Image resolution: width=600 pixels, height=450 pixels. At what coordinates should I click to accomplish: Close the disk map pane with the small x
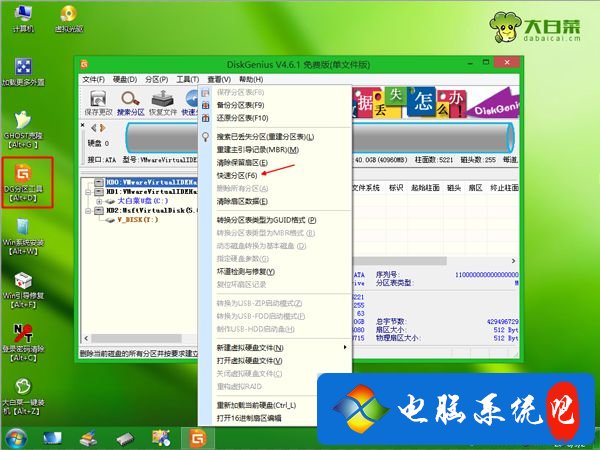tap(83, 125)
